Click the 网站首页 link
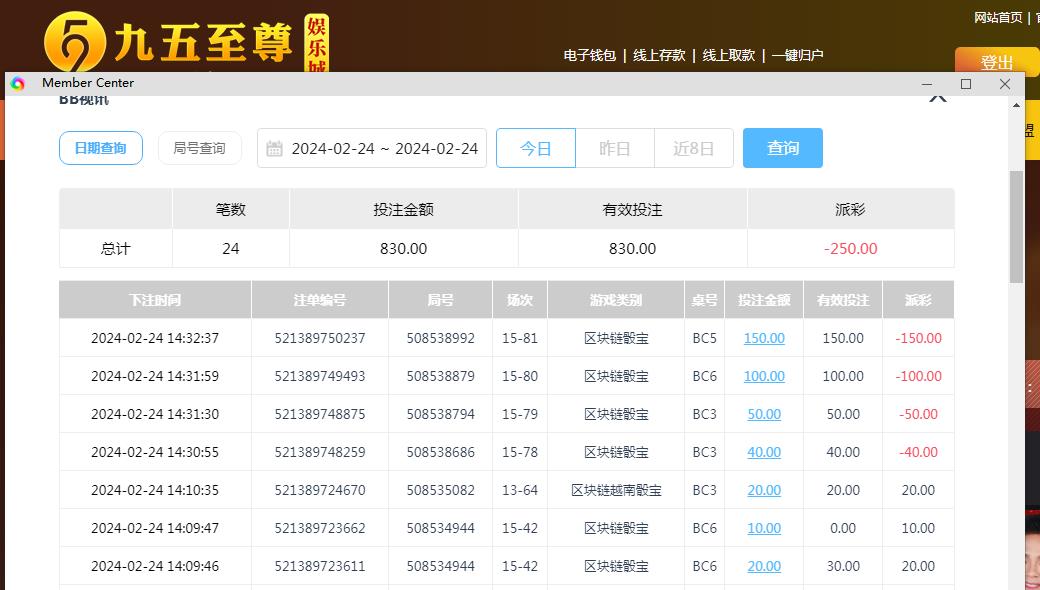 [x=998, y=18]
